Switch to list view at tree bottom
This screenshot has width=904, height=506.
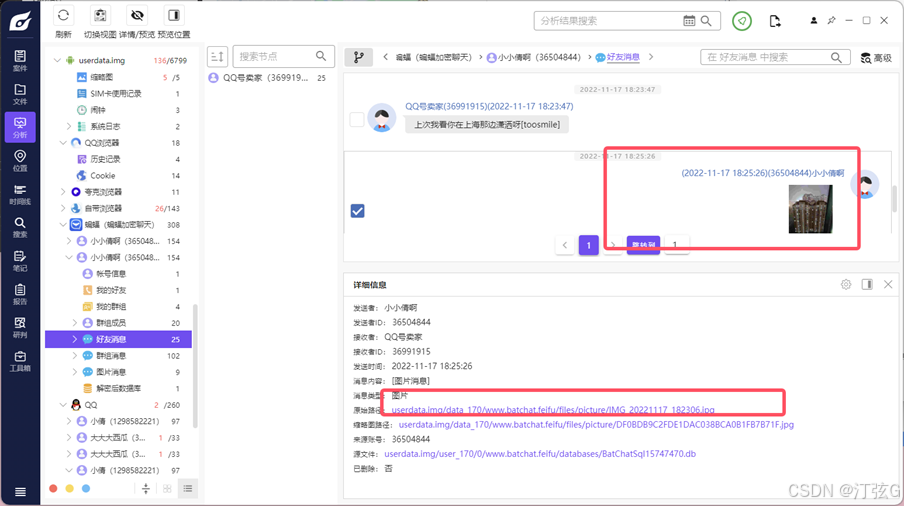pos(188,489)
